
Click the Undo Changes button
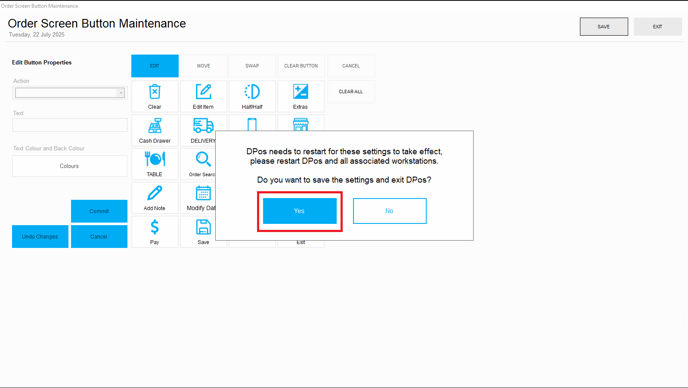tap(40, 237)
